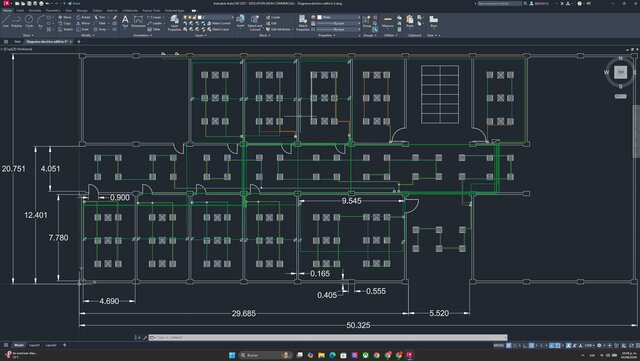This screenshot has height=361, width=640.
Task: Open the Parametric ribbon tab
Action: click(x=53, y=11)
